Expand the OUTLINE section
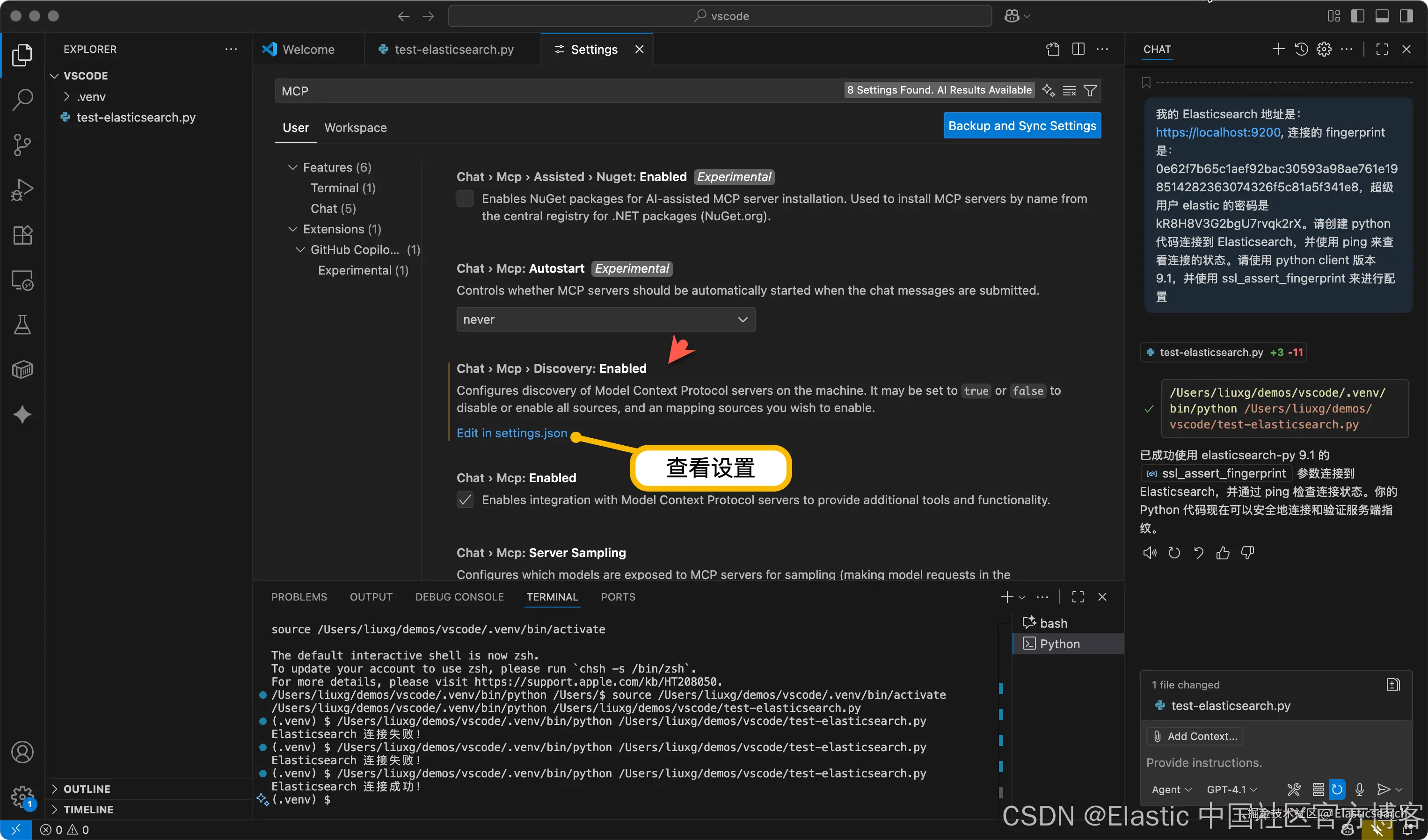Viewport: 1428px width, 840px height. click(54, 789)
